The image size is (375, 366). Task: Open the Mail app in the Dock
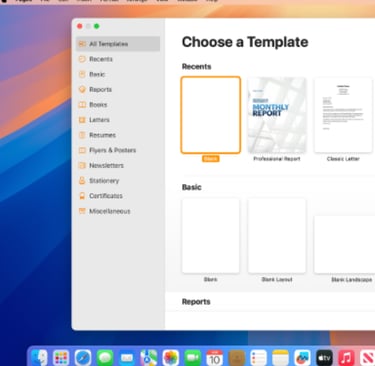127,358
